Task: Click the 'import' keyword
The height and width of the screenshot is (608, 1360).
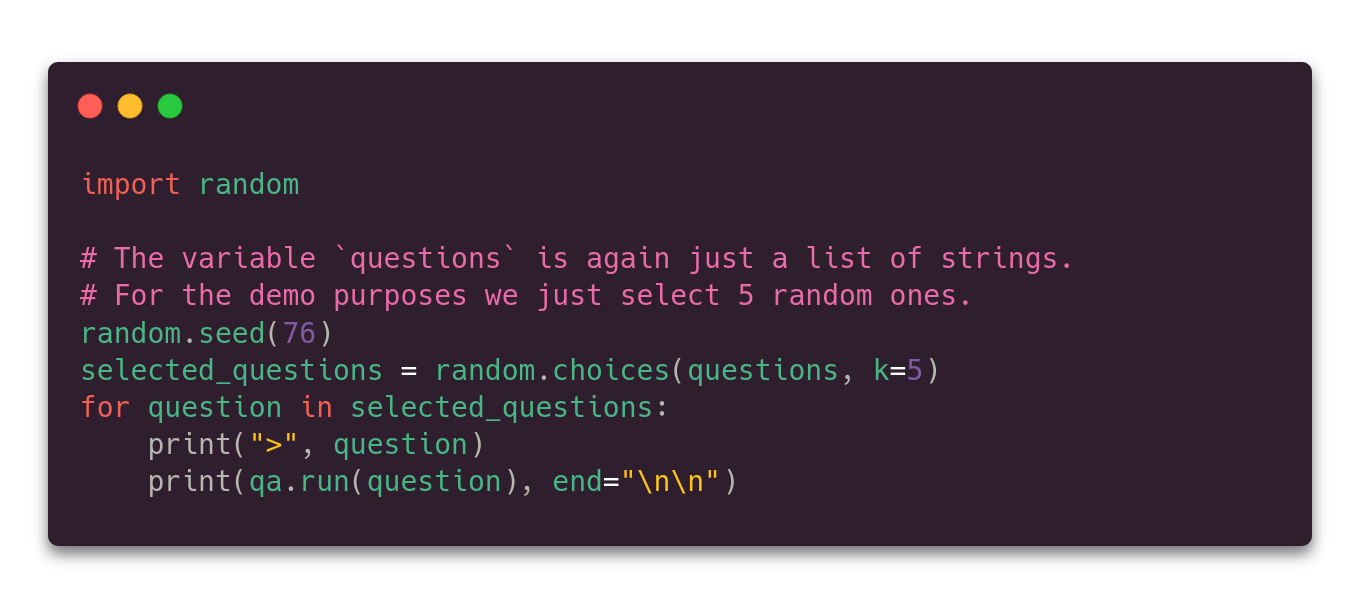Action: [x=130, y=185]
